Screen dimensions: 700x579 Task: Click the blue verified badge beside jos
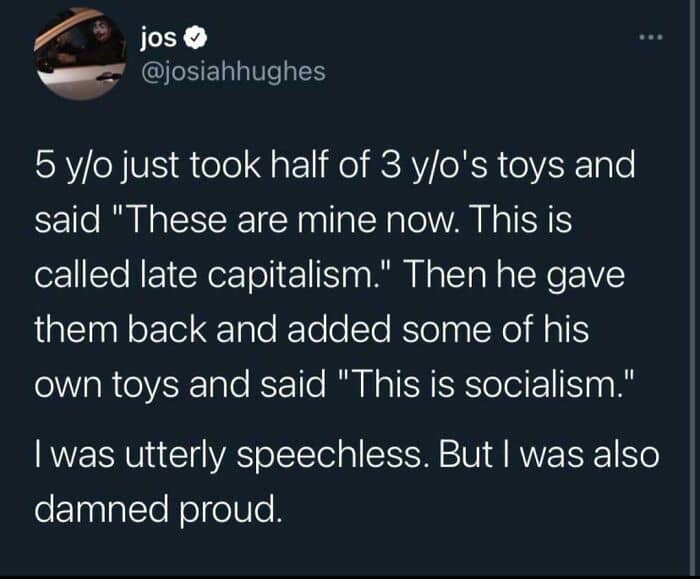[199, 41]
